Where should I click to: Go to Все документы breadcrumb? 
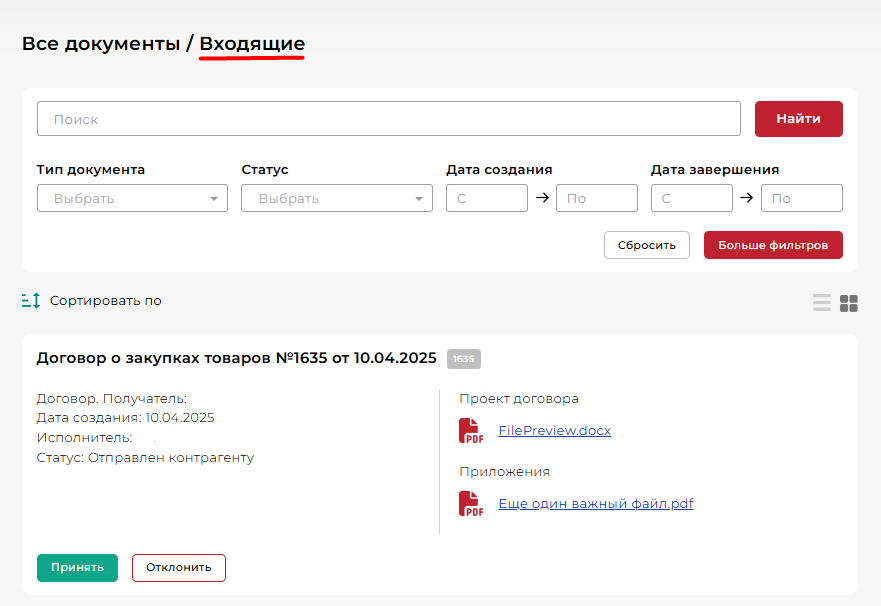coord(99,44)
